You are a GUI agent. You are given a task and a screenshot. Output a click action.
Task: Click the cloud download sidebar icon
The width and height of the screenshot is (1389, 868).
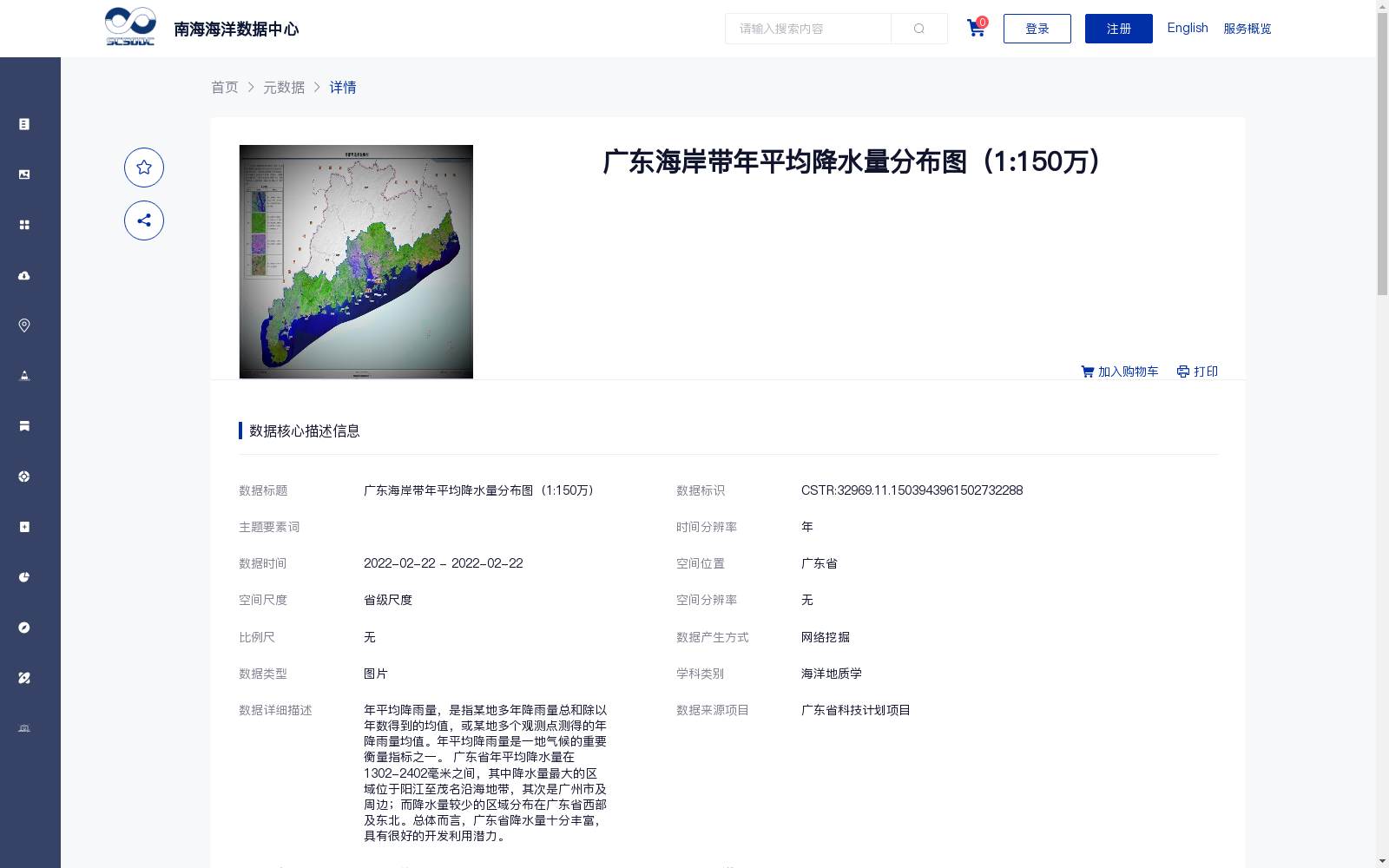pyautogui.click(x=24, y=275)
